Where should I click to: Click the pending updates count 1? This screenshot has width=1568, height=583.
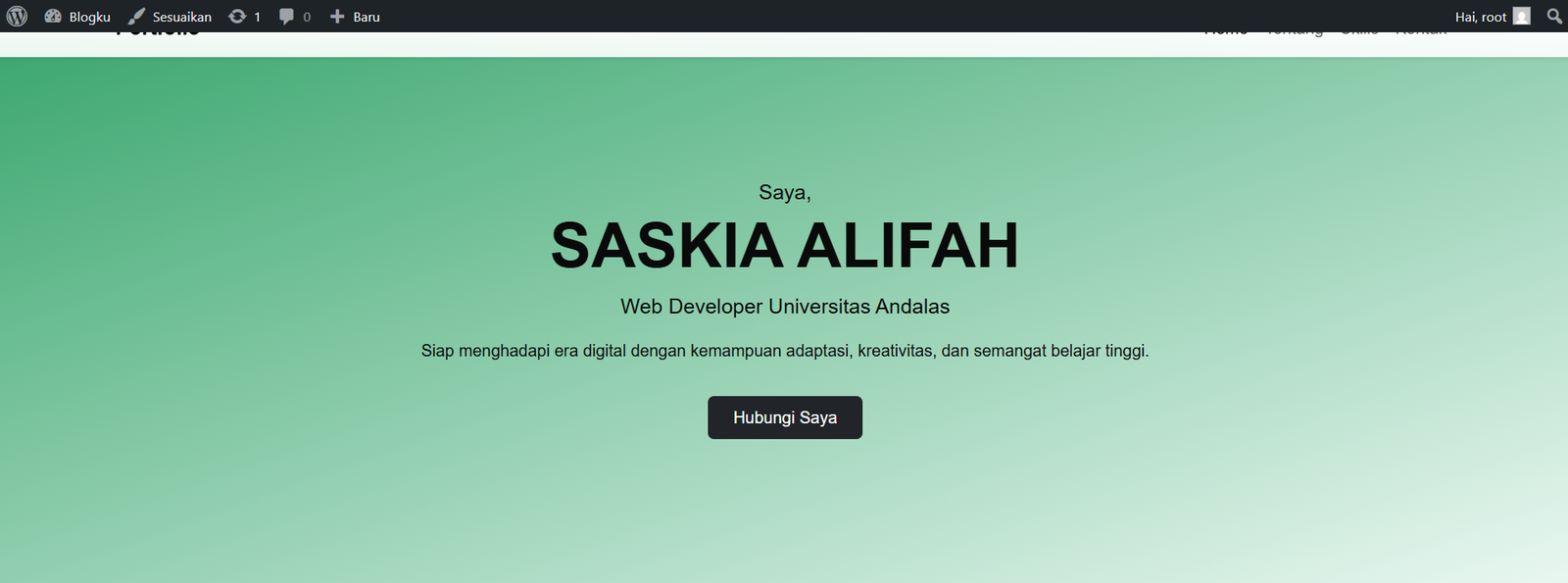coord(258,17)
